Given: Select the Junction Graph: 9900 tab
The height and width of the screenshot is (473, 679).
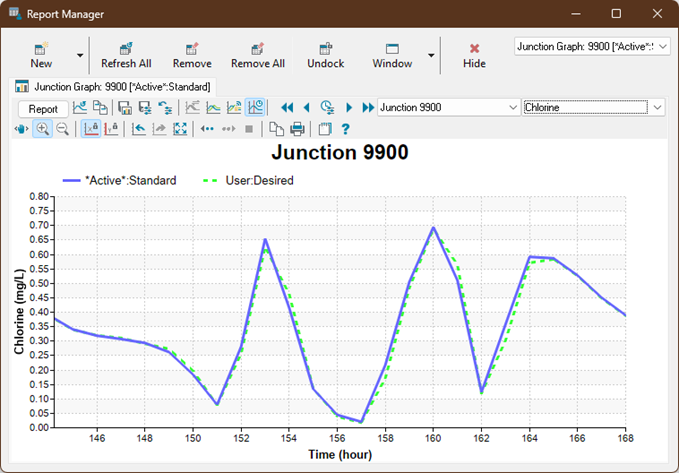Looking at the screenshot, I should coord(113,87).
